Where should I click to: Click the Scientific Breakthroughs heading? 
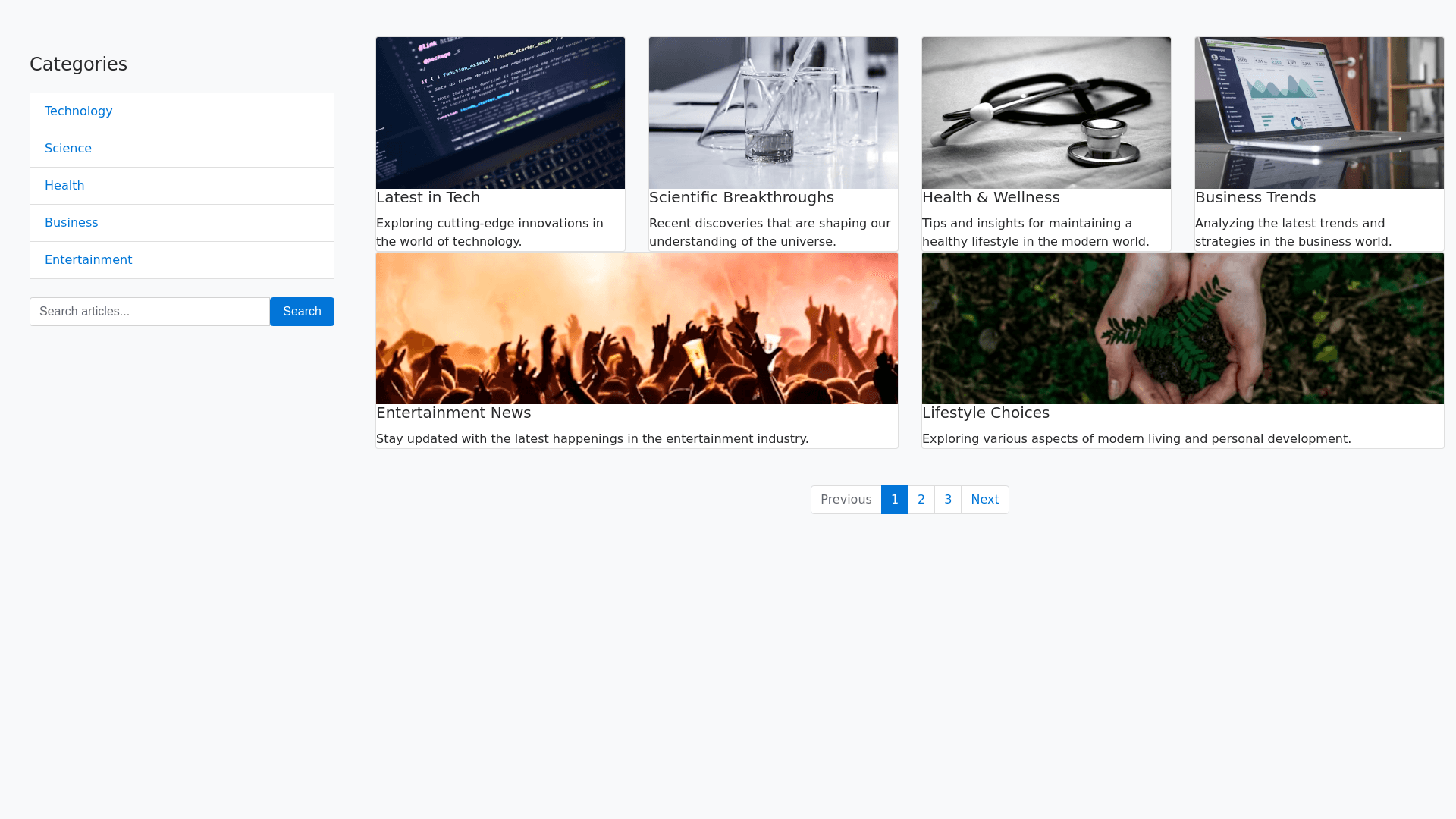pos(741,198)
